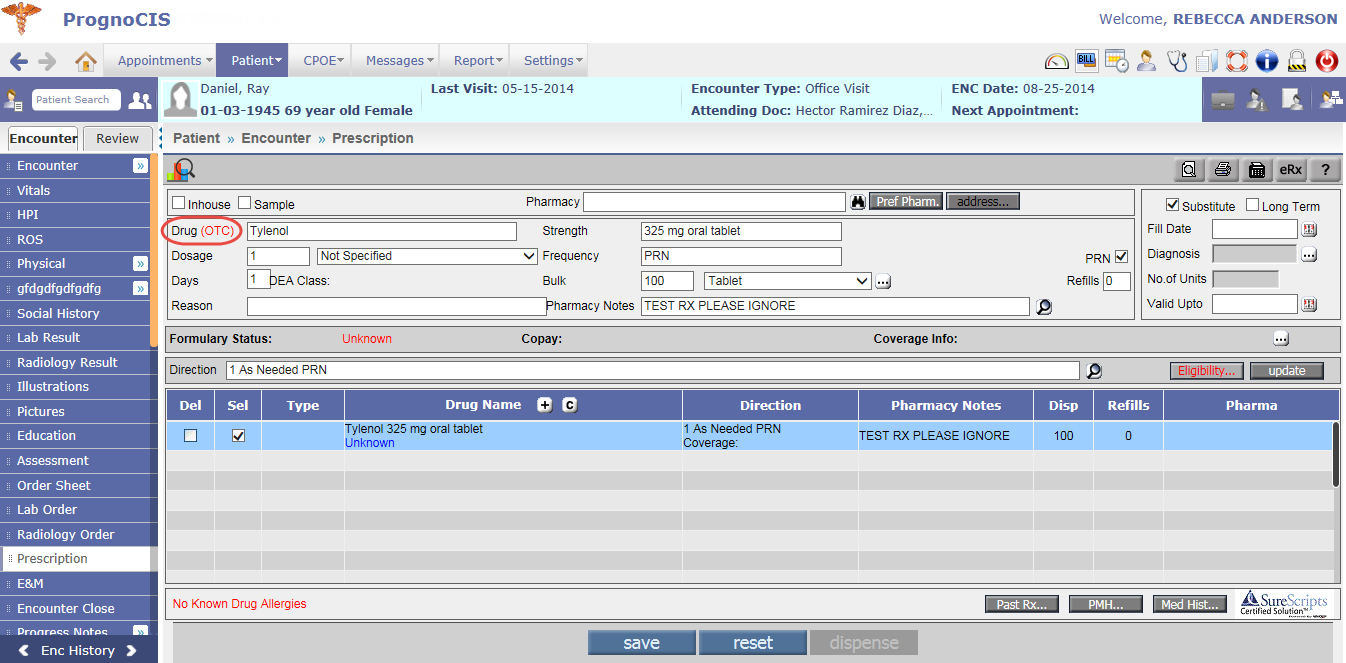Image resolution: width=1346 pixels, height=663 pixels.
Task: Toggle the Inhouse checkbox
Action: click(x=179, y=203)
